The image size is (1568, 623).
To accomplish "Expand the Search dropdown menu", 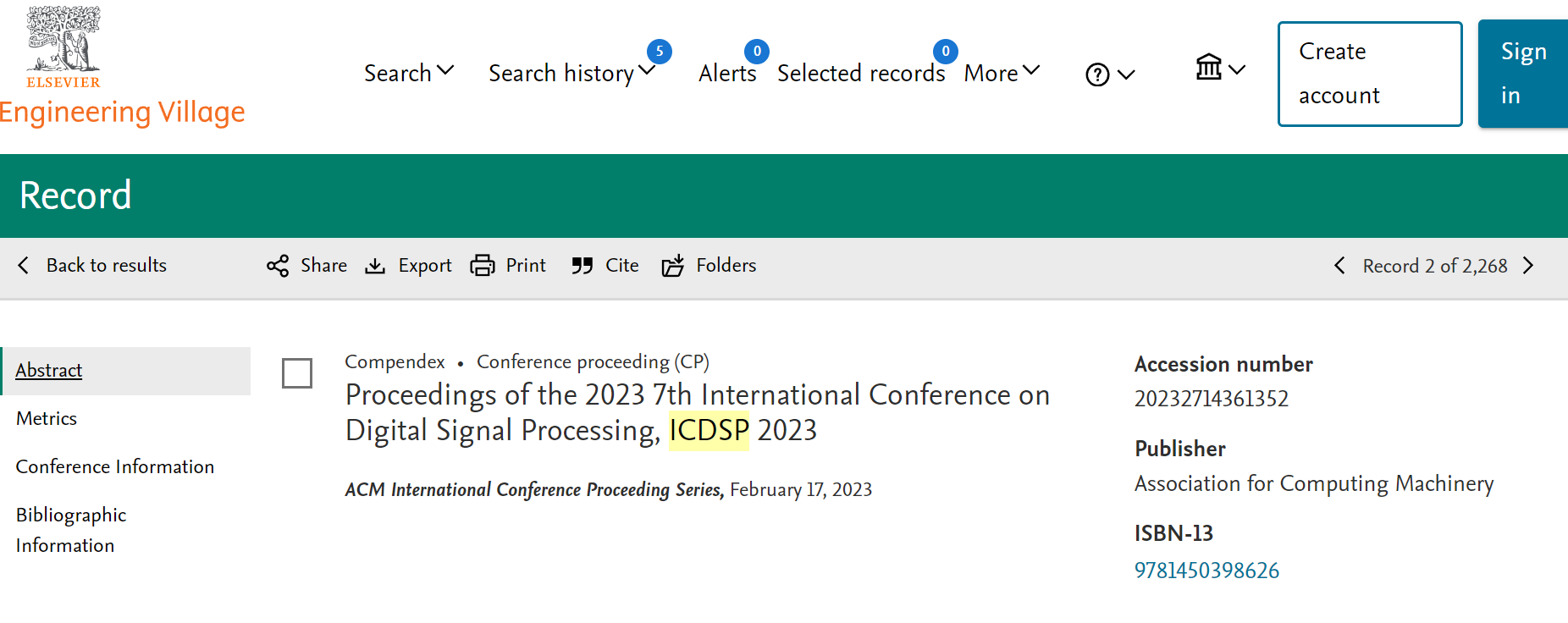I will (409, 73).
